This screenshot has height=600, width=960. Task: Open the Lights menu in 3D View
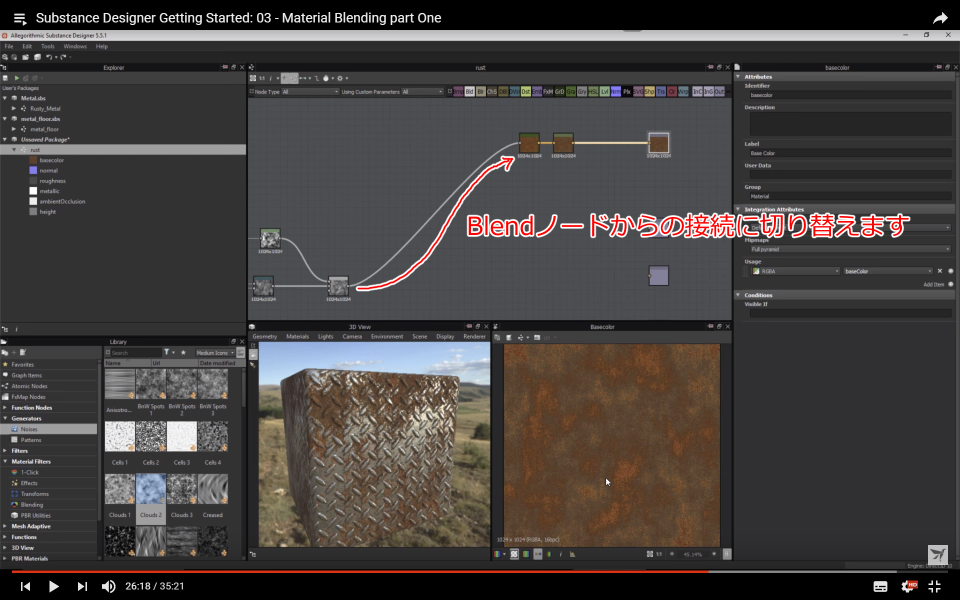(326, 337)
